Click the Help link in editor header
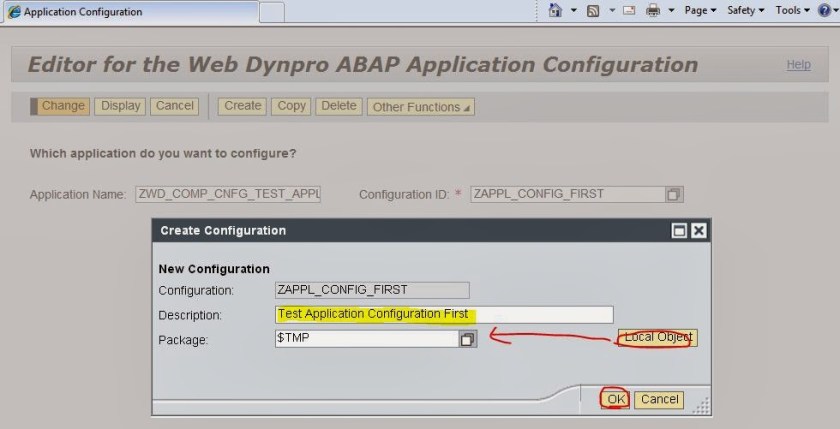Screen dimensions: 840x429 click(798, 65)
